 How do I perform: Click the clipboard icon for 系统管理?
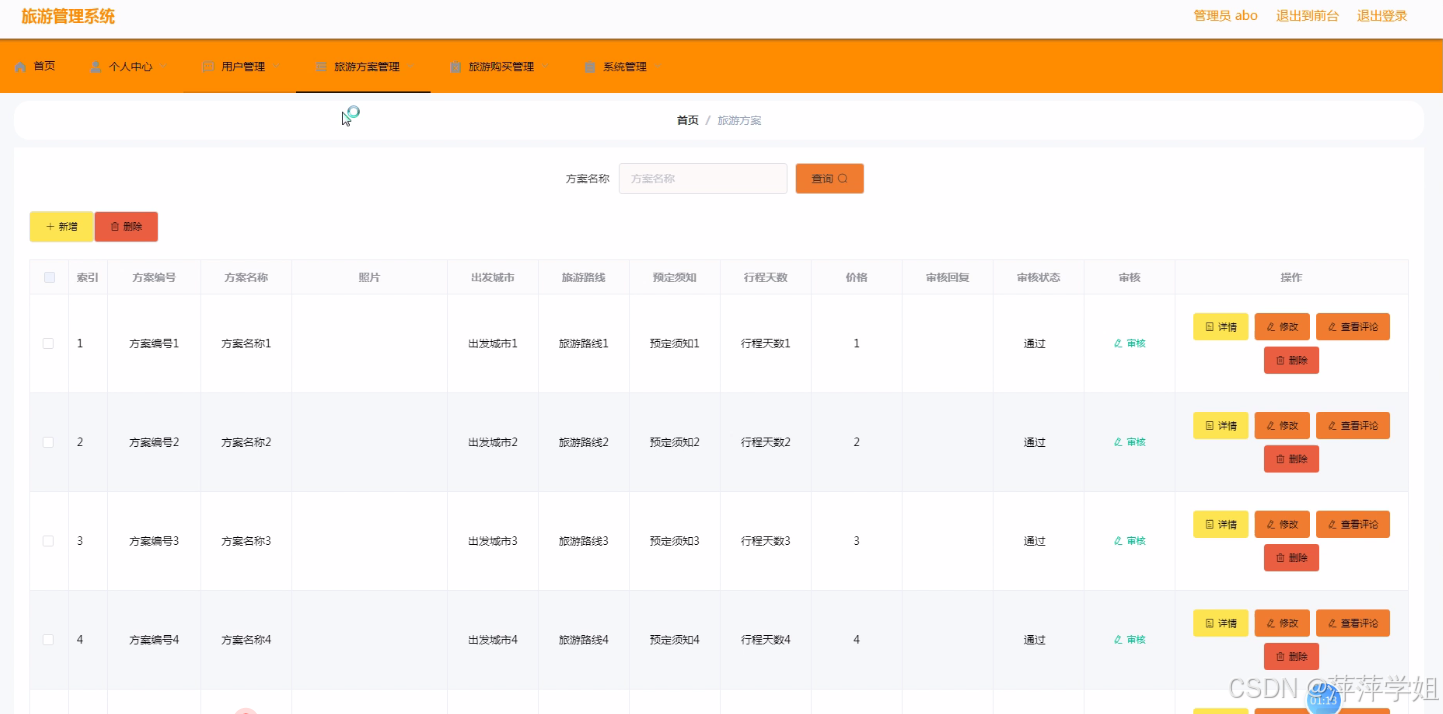click(590, 67)
